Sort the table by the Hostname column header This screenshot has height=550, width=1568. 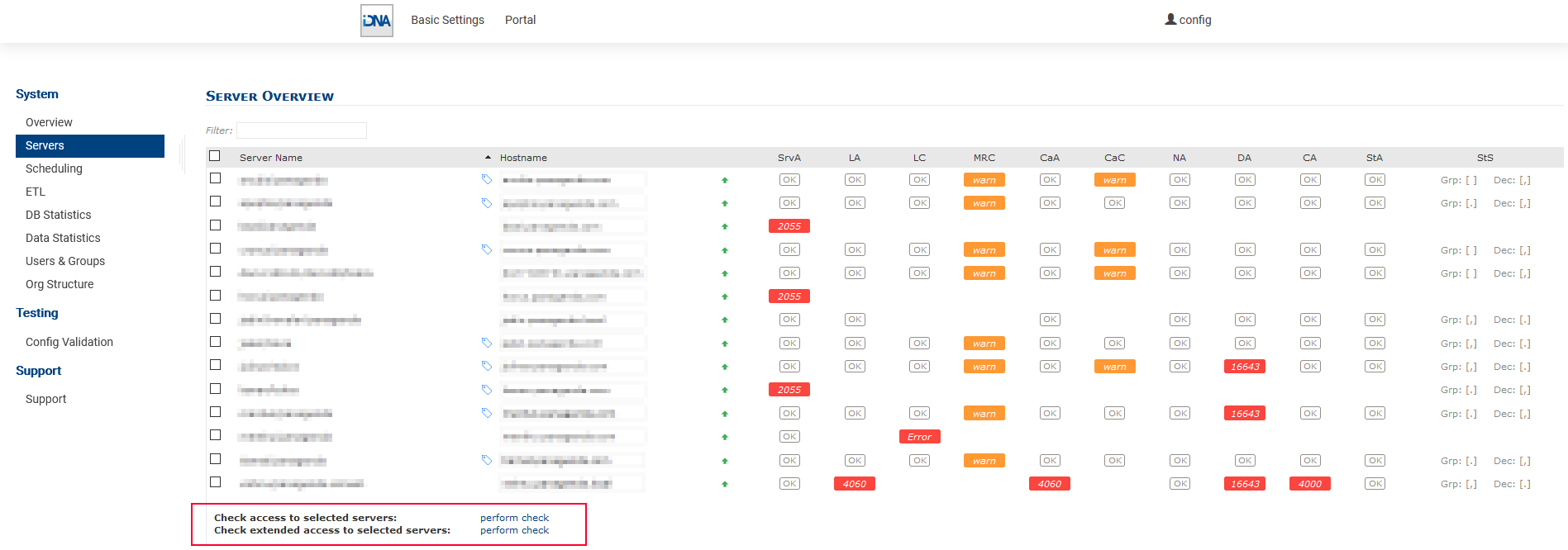523,158
